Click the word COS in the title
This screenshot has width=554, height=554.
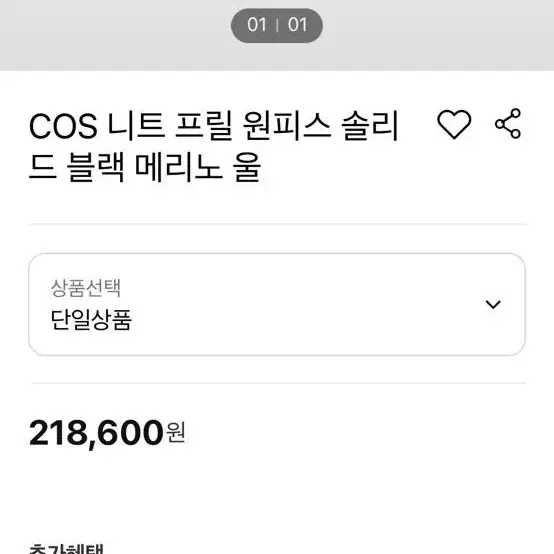coord(63,126)
